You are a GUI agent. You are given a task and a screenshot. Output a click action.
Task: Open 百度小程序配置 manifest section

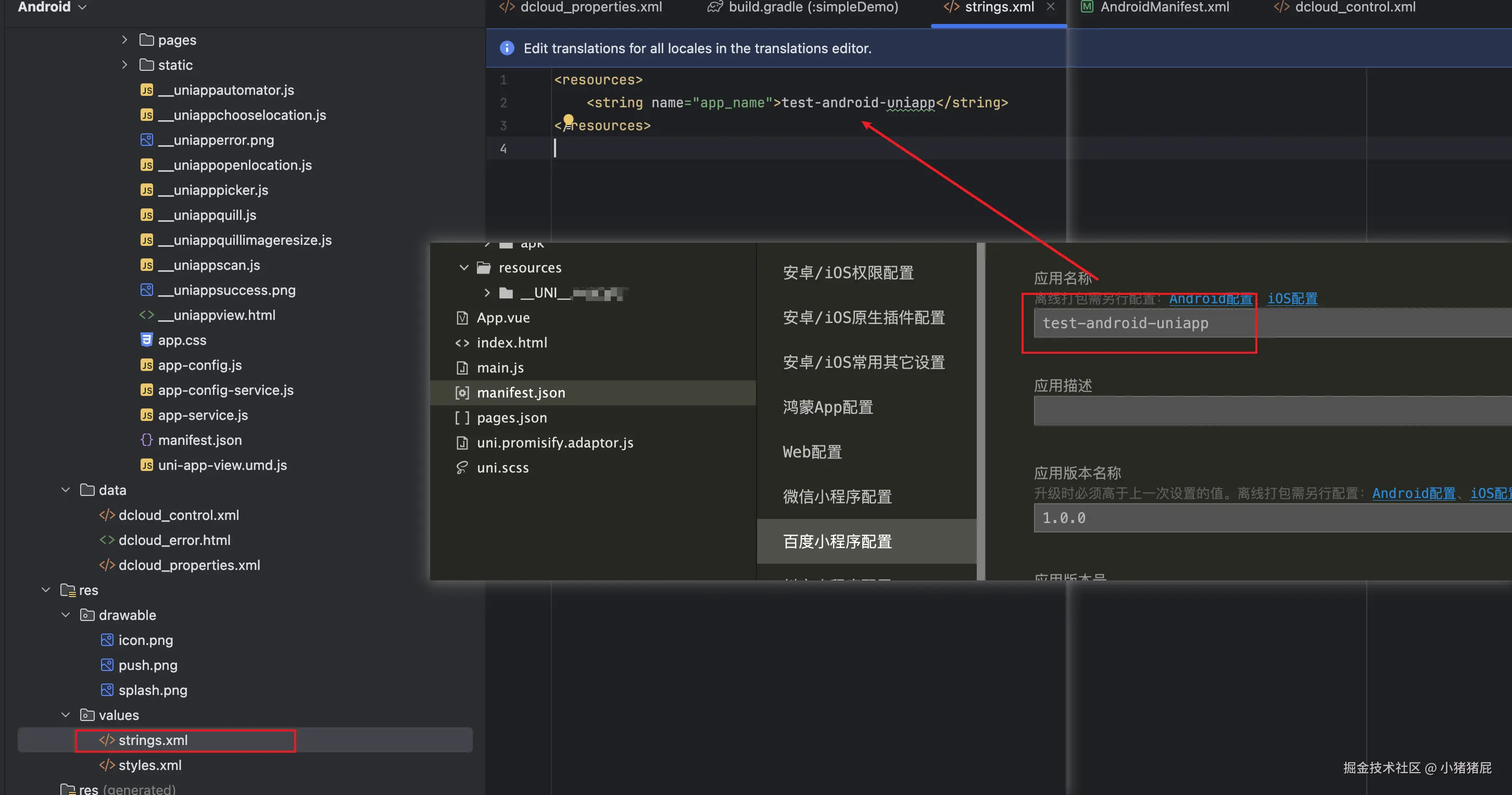click(x=866, y=541)
